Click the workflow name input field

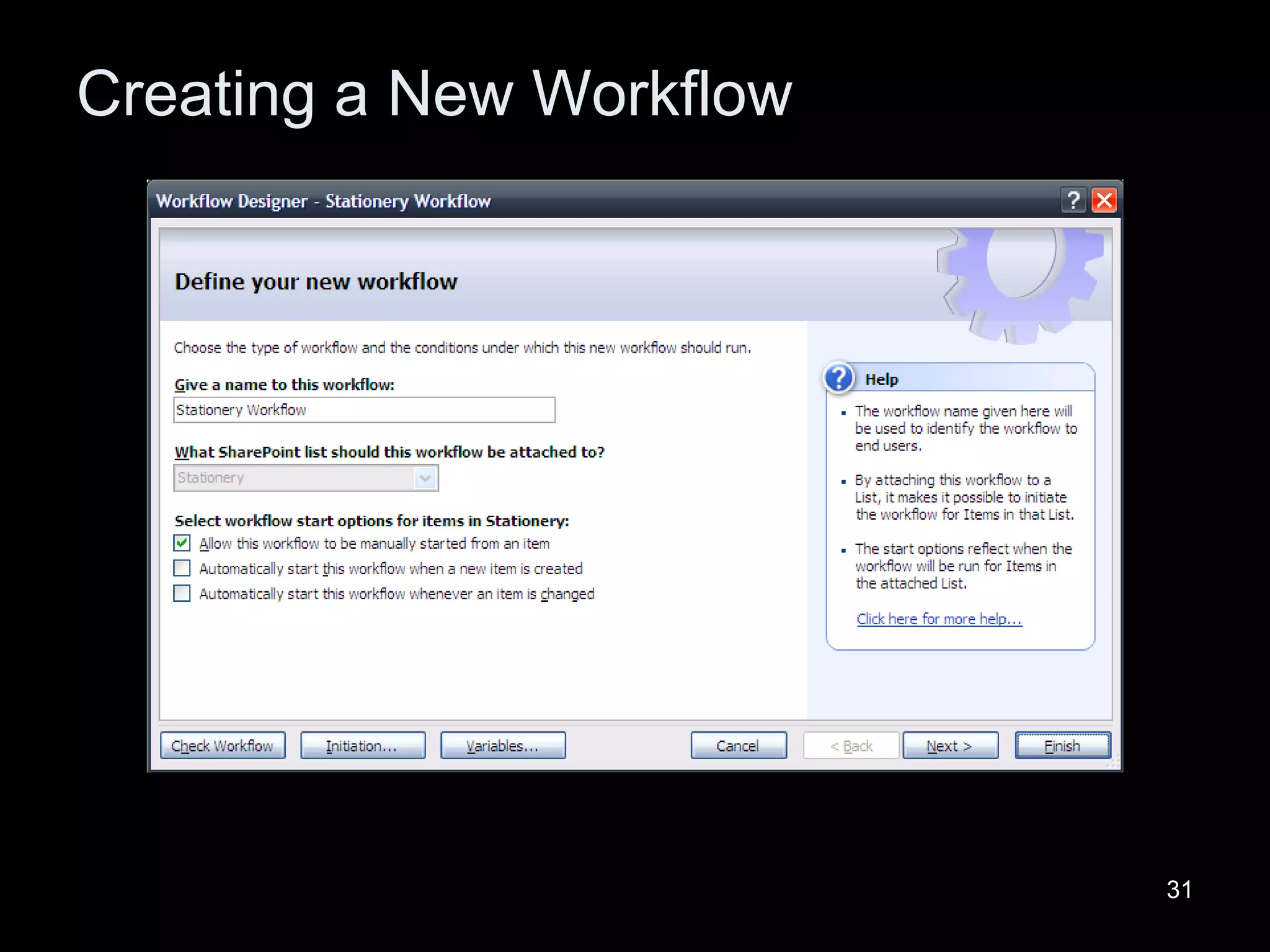pos(364,410)
